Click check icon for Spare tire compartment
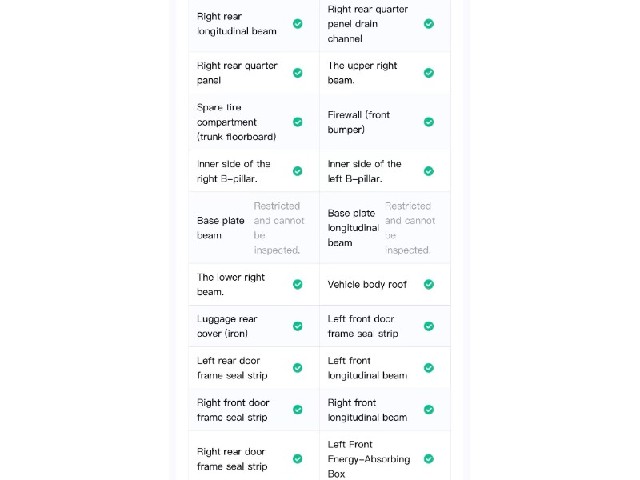This screenshot has width=640, height=480. click(298, 122)
